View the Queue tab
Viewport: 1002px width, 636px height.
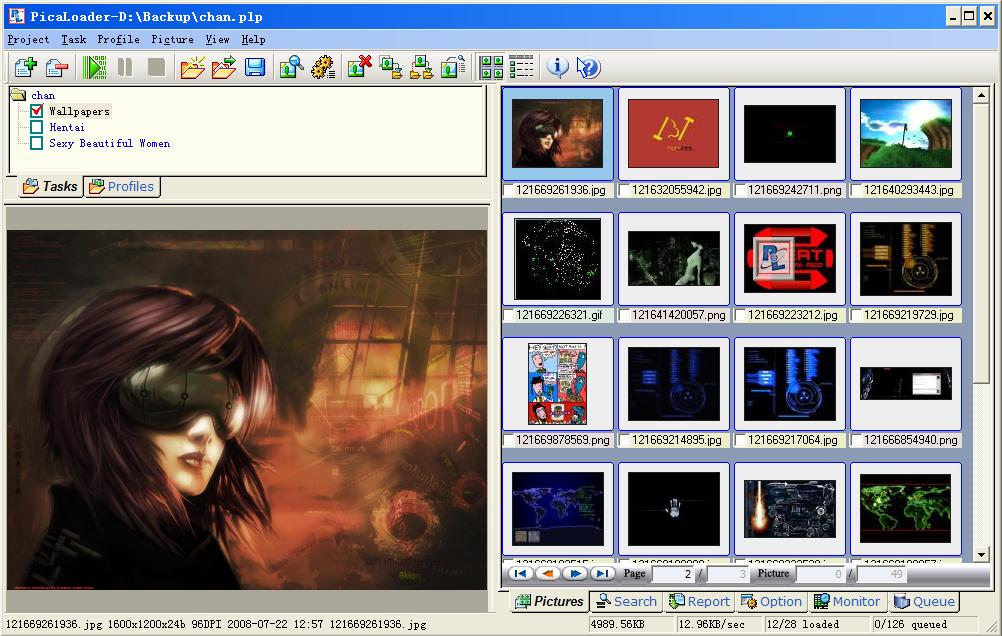click(x=925, y=601)
